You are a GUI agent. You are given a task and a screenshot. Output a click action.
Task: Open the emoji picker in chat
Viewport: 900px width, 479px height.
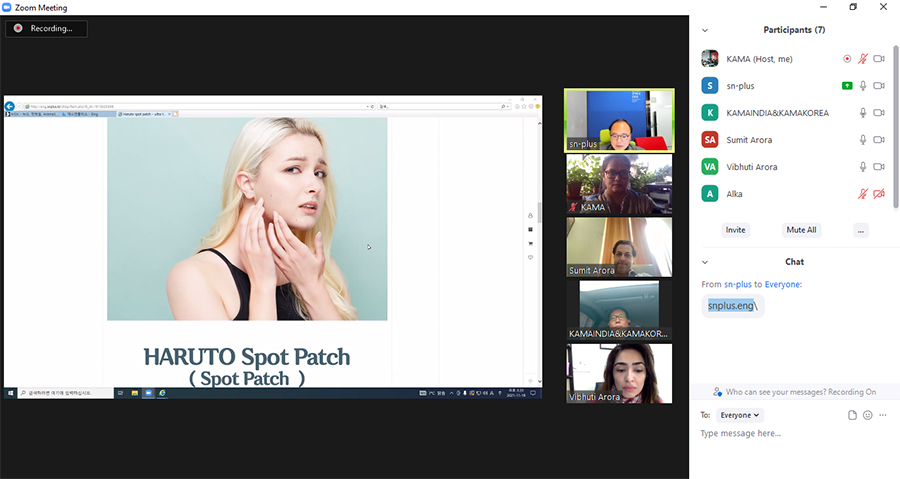click(868, 415)
